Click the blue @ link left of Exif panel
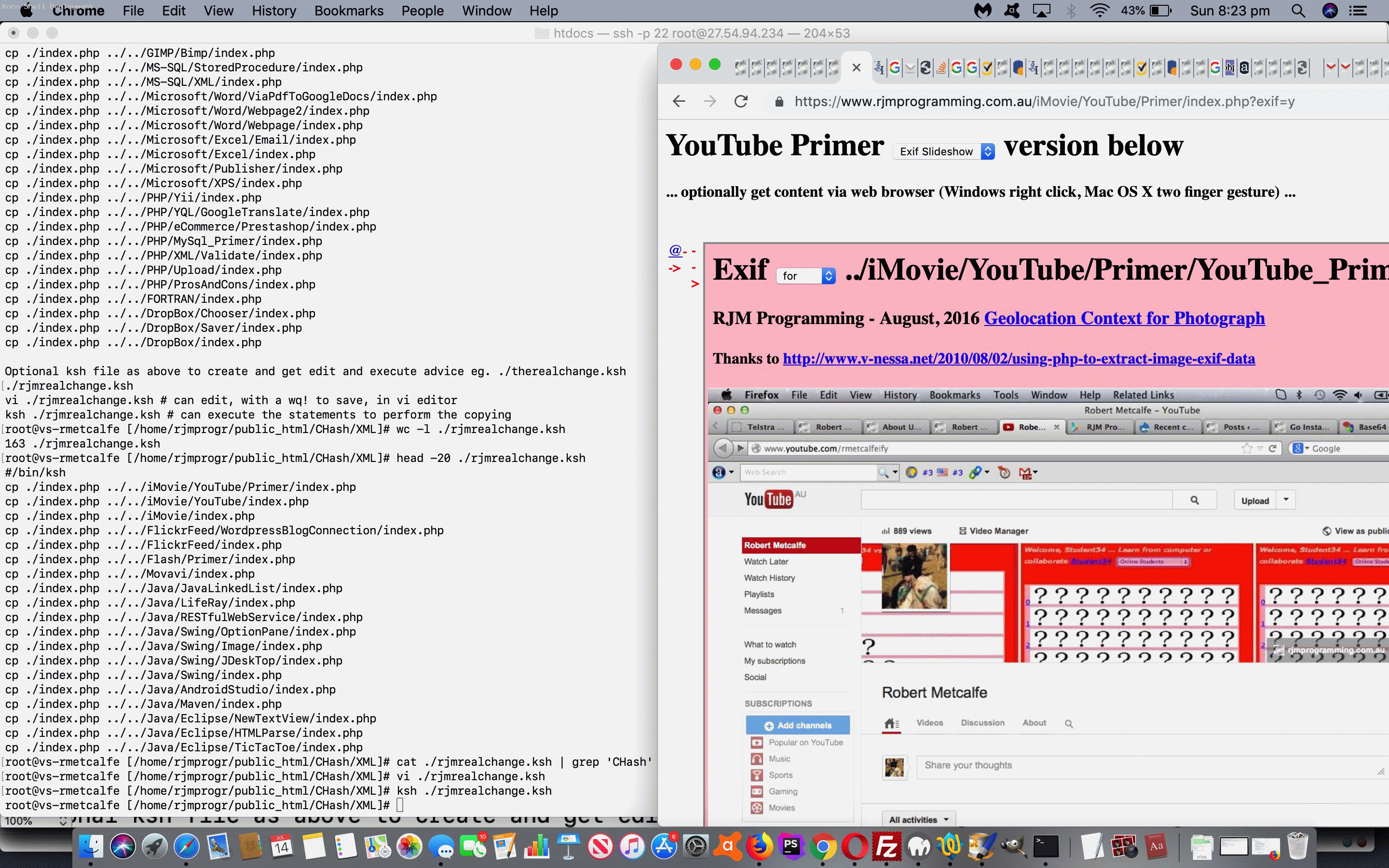 [675, 250]
